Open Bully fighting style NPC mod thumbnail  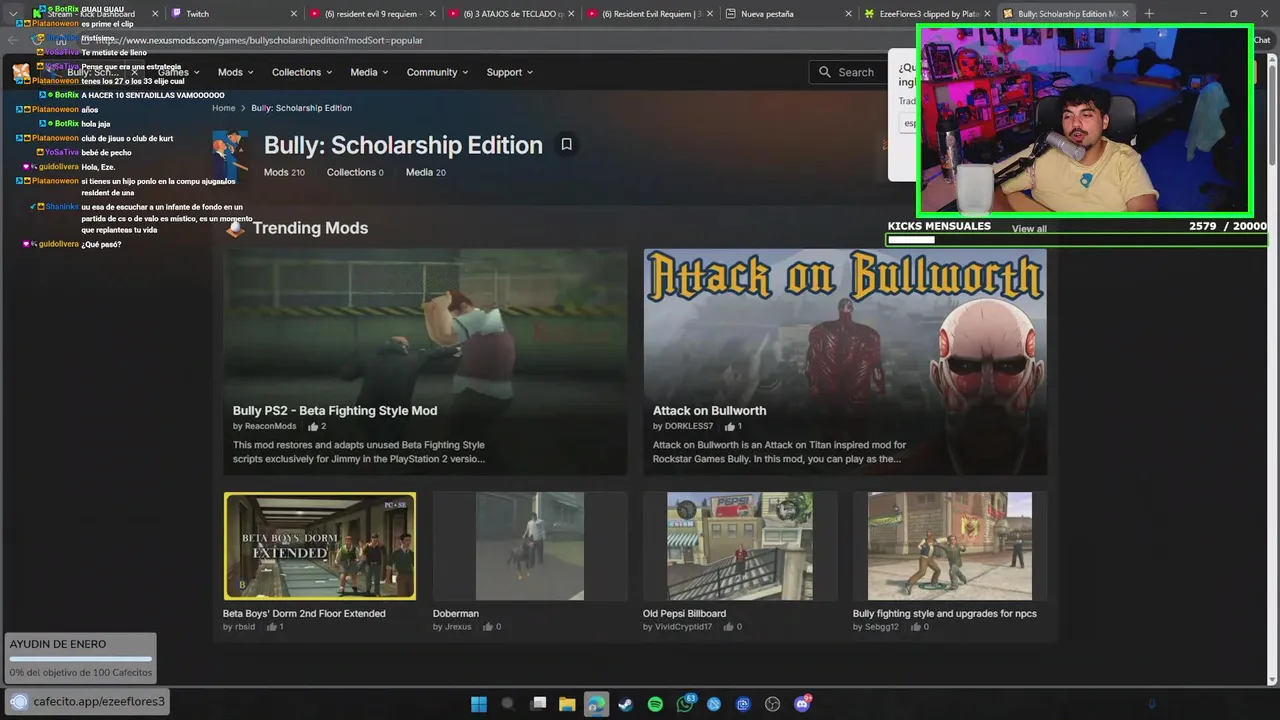click(950, 546)
